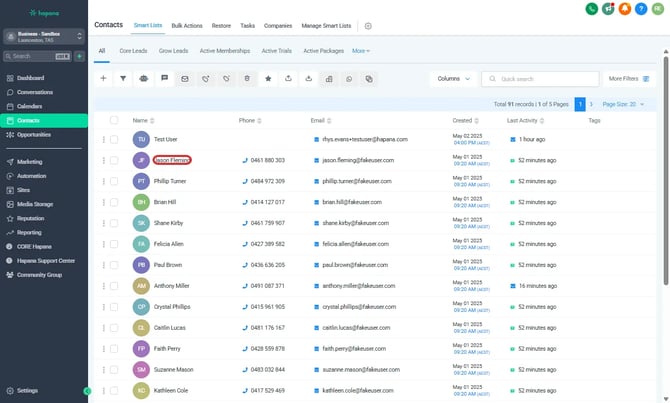Click the delete contacts trash icon
The image size is (670, 403).
coord(247,78)
